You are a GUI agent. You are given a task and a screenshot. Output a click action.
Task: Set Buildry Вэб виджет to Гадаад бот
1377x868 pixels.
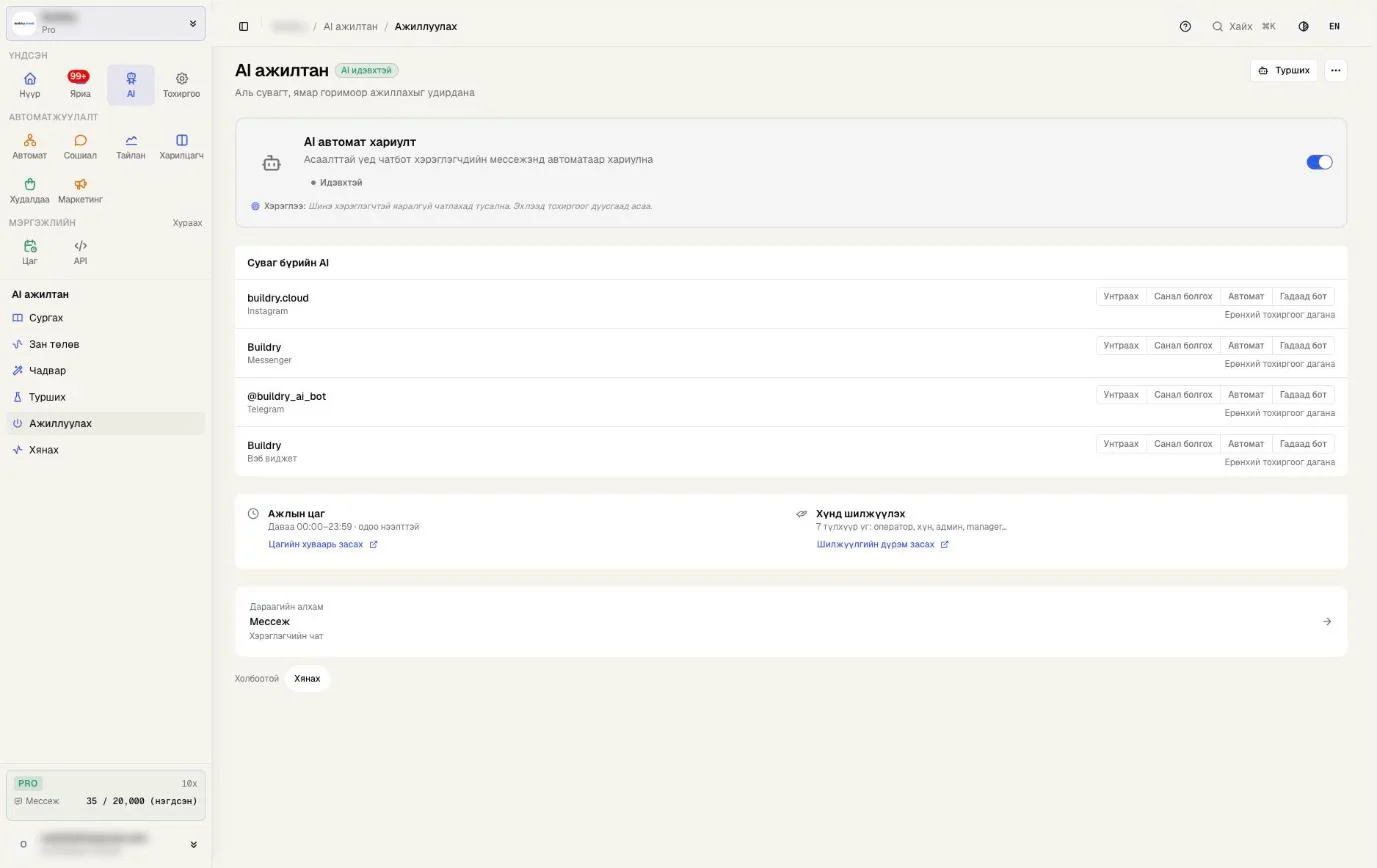click(x=1303, y=443)
